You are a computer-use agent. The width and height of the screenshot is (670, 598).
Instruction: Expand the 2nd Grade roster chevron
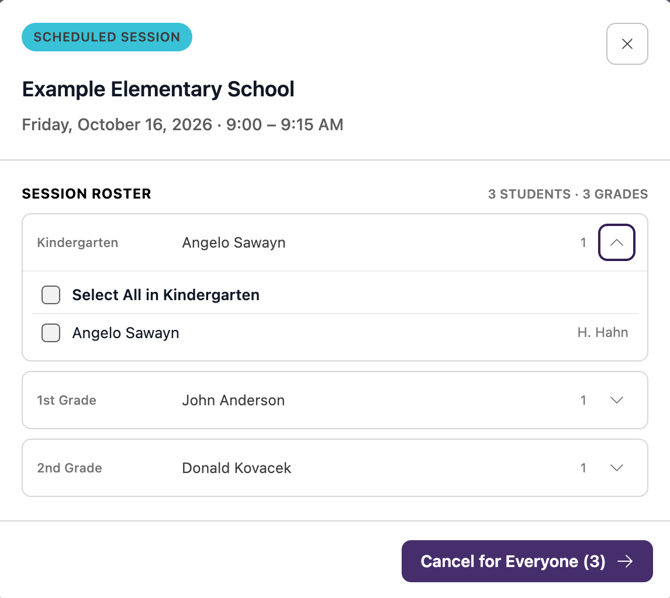(x=617, y=468)
